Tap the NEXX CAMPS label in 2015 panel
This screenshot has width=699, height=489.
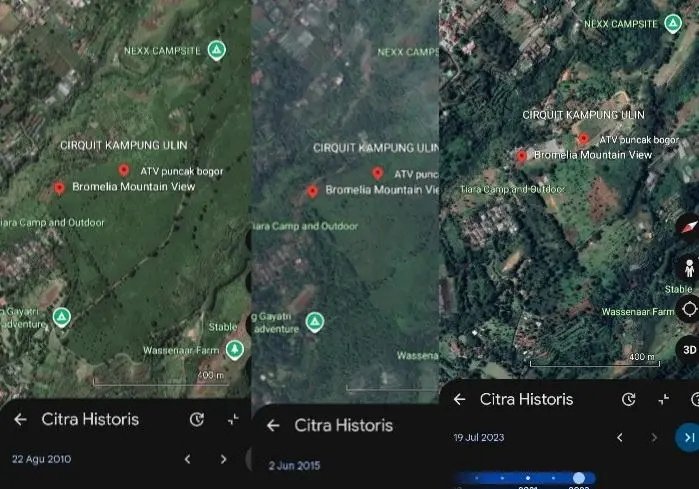tap(408, 52)
